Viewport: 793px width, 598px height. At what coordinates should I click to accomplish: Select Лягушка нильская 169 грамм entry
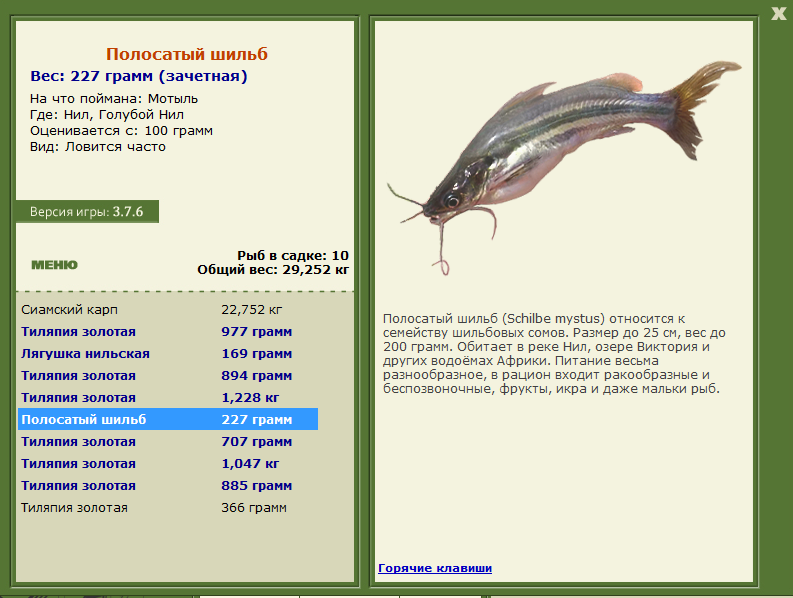pos(168,354)
